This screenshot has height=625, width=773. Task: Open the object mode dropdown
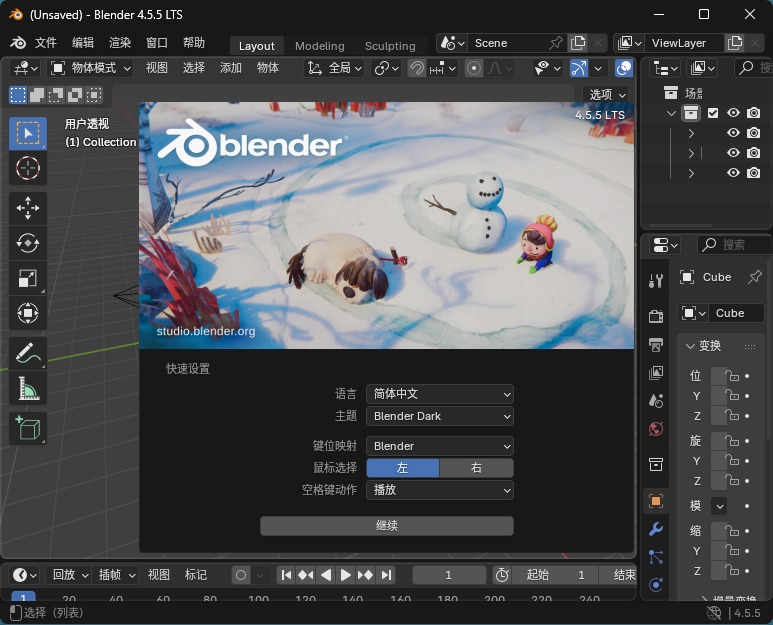[x=91, y=68]
